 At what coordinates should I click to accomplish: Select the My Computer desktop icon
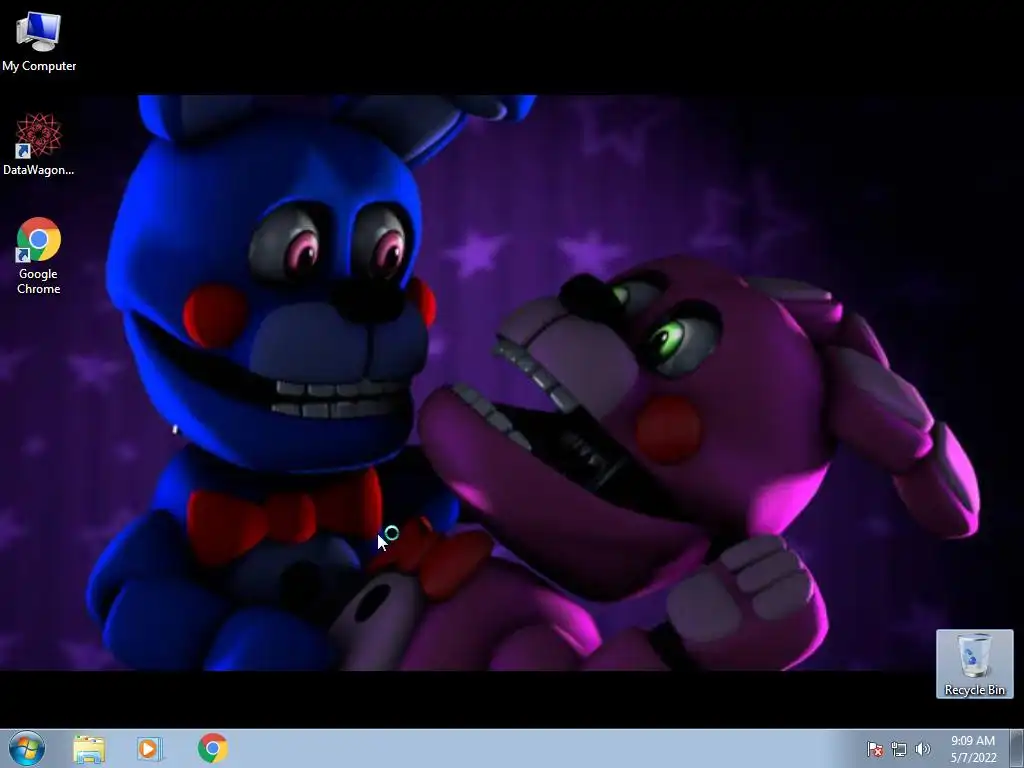[39, 42]
